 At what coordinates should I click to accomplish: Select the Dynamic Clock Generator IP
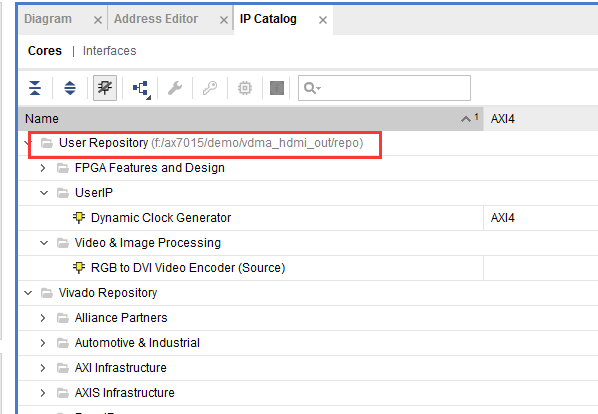(161, 218)
